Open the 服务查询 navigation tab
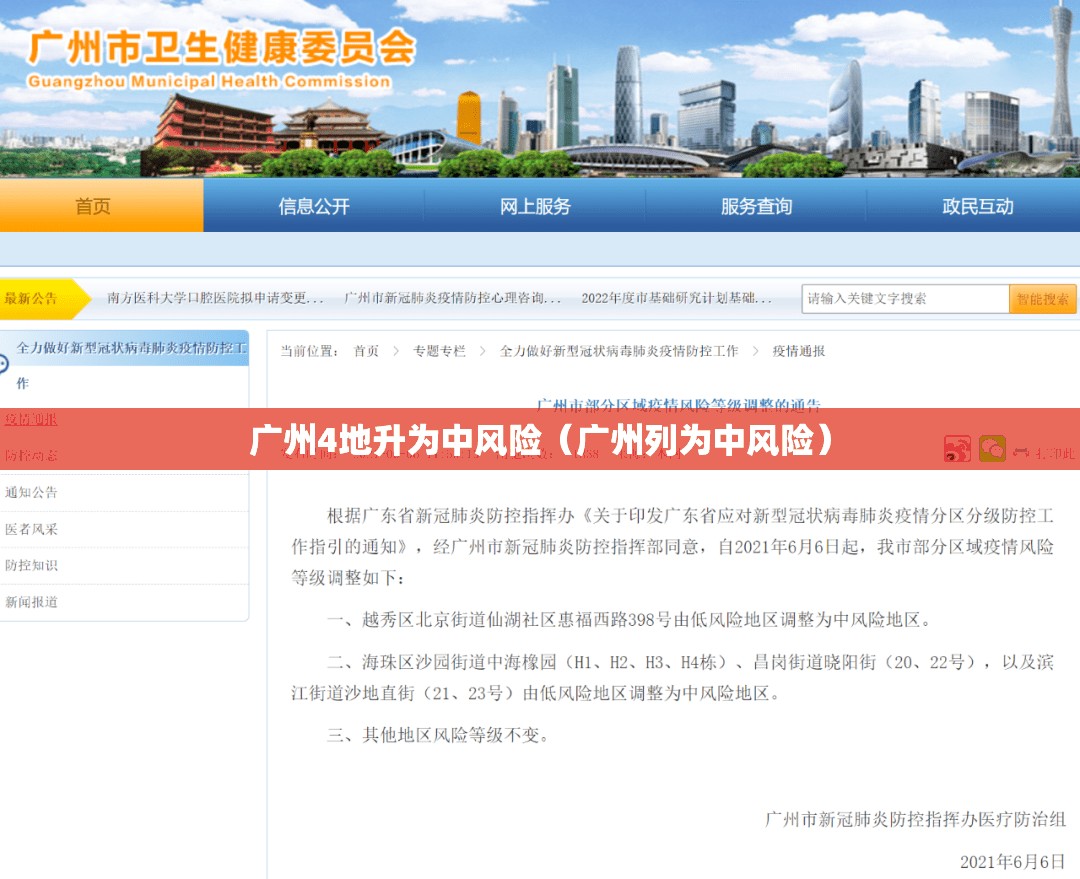Viewport: 1080px width, 879px height. (x=756, y=206)
